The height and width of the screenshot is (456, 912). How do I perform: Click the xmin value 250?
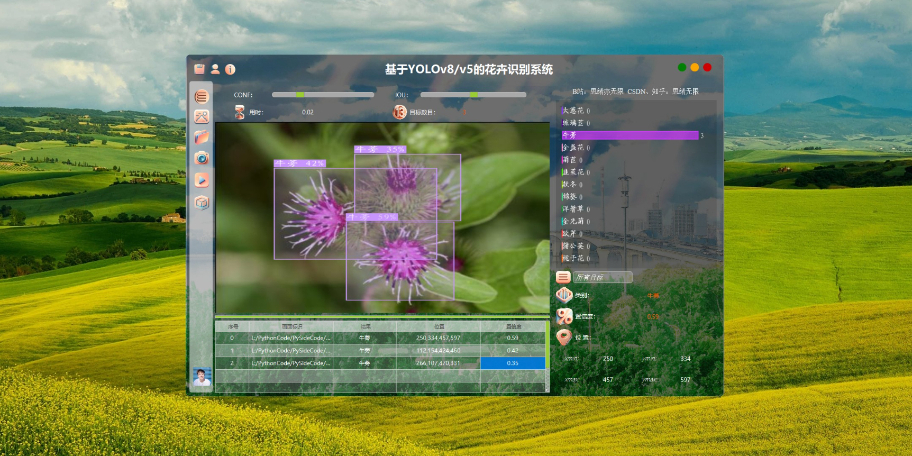coord(608,359)
